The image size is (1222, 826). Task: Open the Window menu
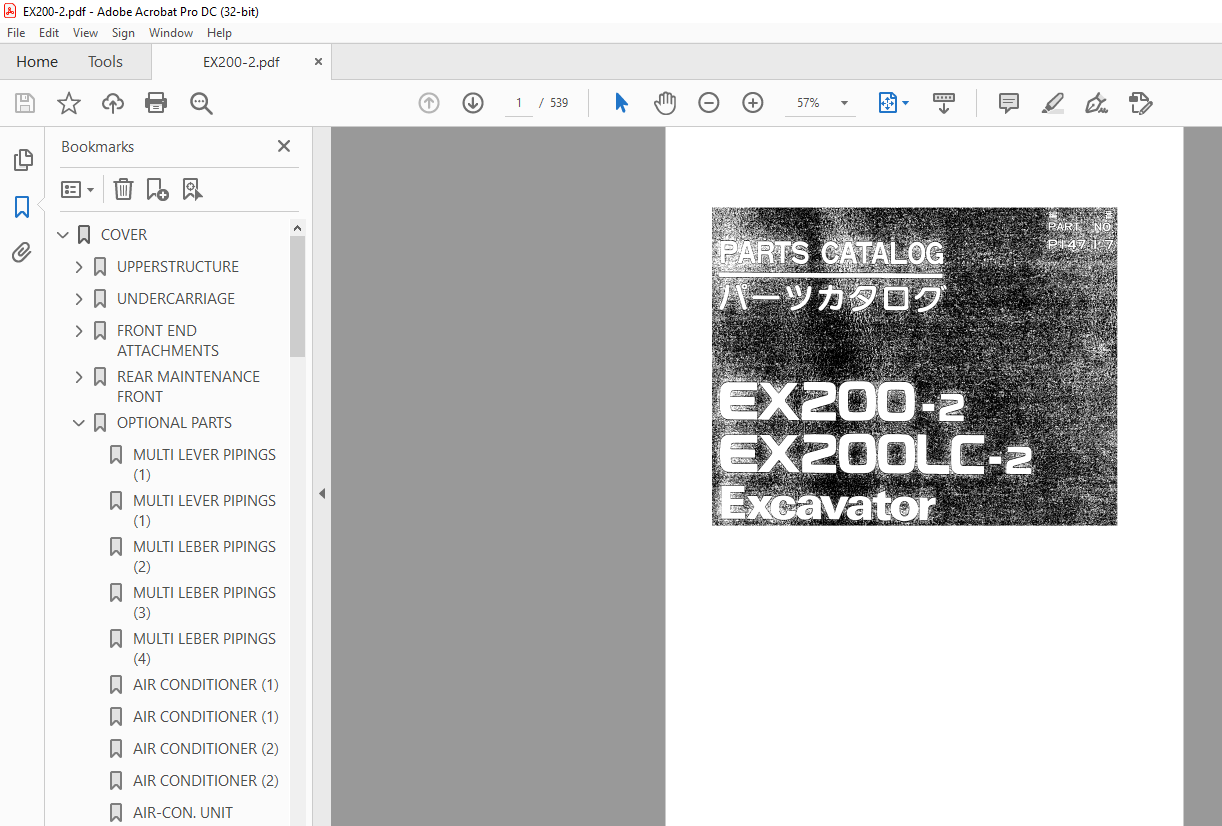171,33
